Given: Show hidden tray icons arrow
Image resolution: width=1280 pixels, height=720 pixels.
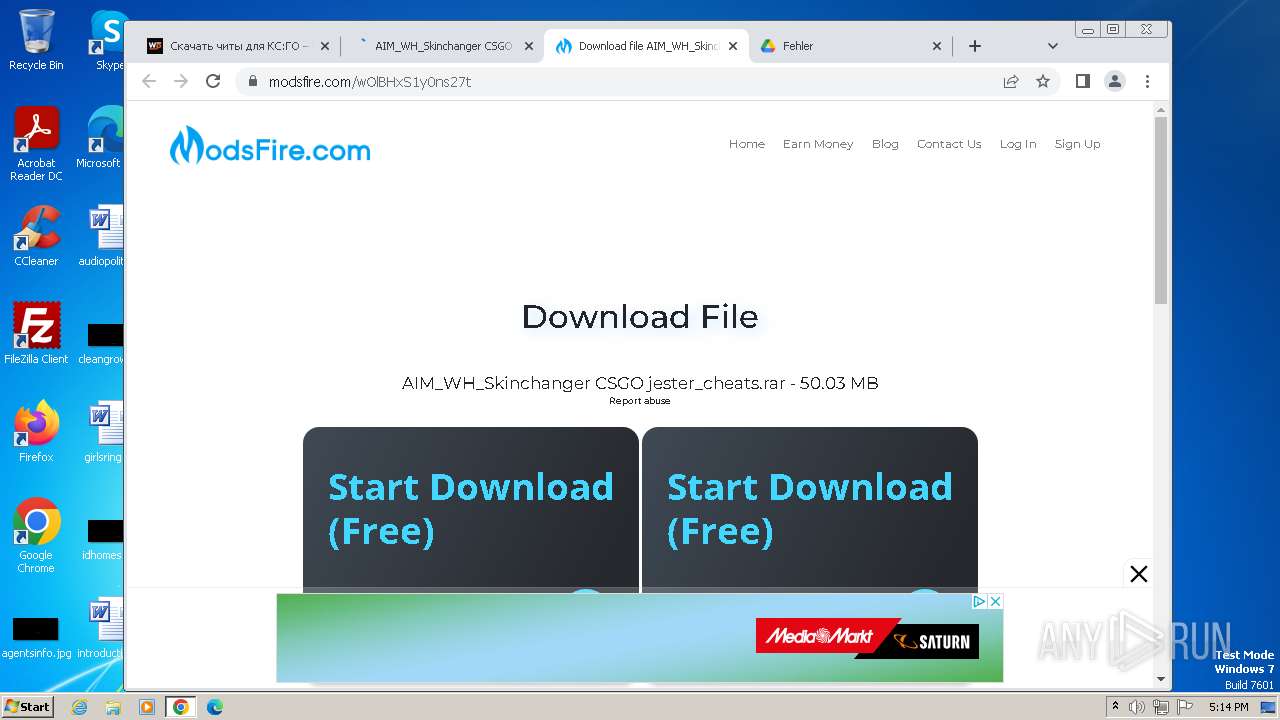Looking at the screenshot, I should [1115, 707].
